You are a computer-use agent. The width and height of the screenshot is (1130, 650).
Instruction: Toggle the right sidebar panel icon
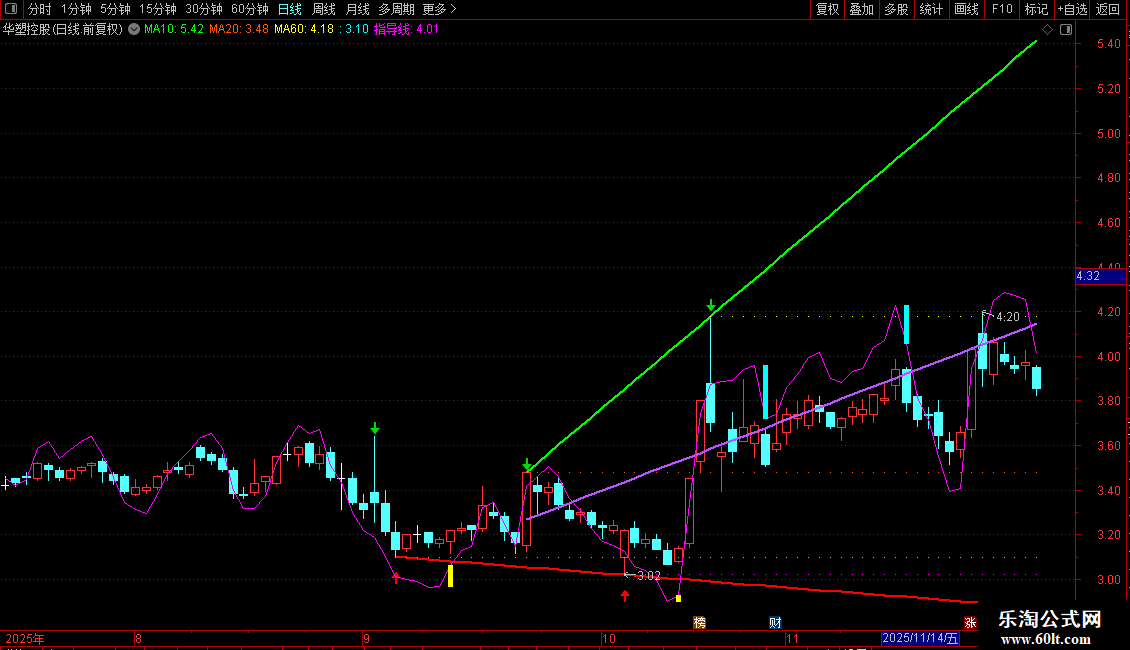tap(1066, 29)
